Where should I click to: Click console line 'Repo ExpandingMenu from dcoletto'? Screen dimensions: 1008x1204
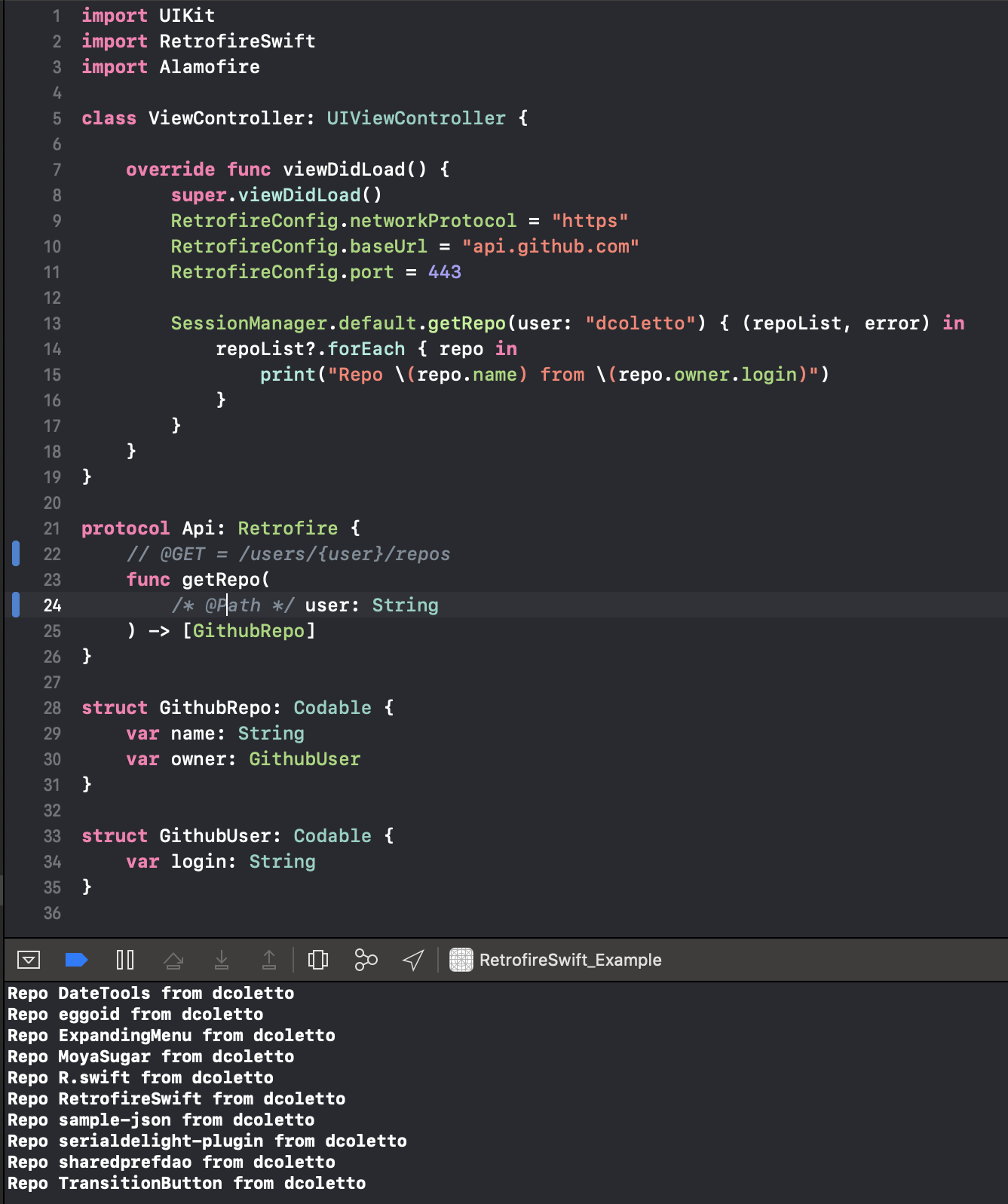[171, 1035]
